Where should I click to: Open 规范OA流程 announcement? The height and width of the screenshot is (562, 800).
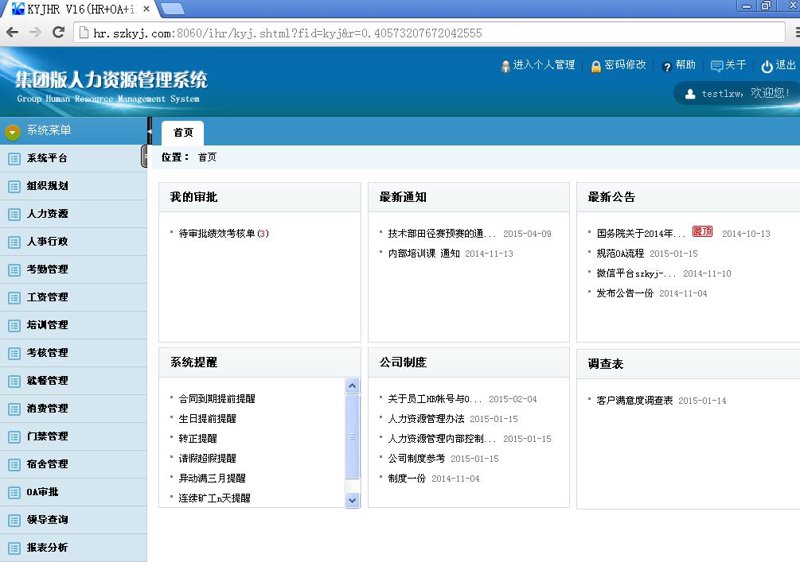pos(620,253)
